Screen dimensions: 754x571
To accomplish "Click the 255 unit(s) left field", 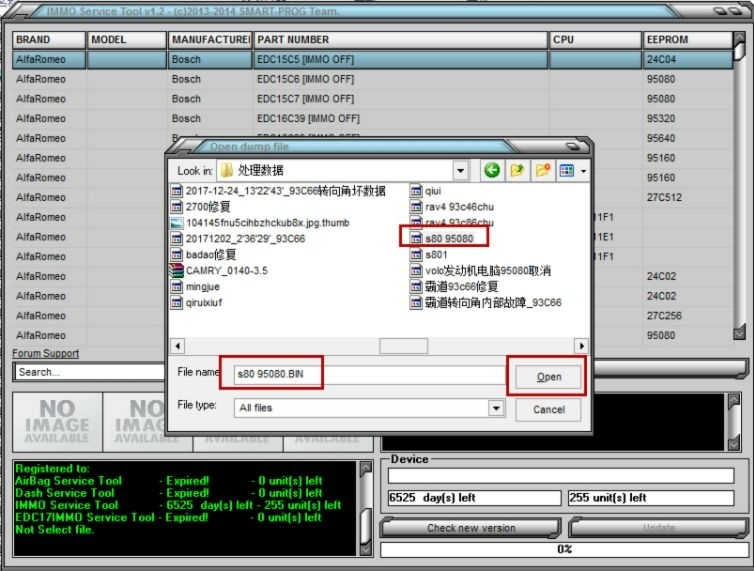I will (651, 498).
